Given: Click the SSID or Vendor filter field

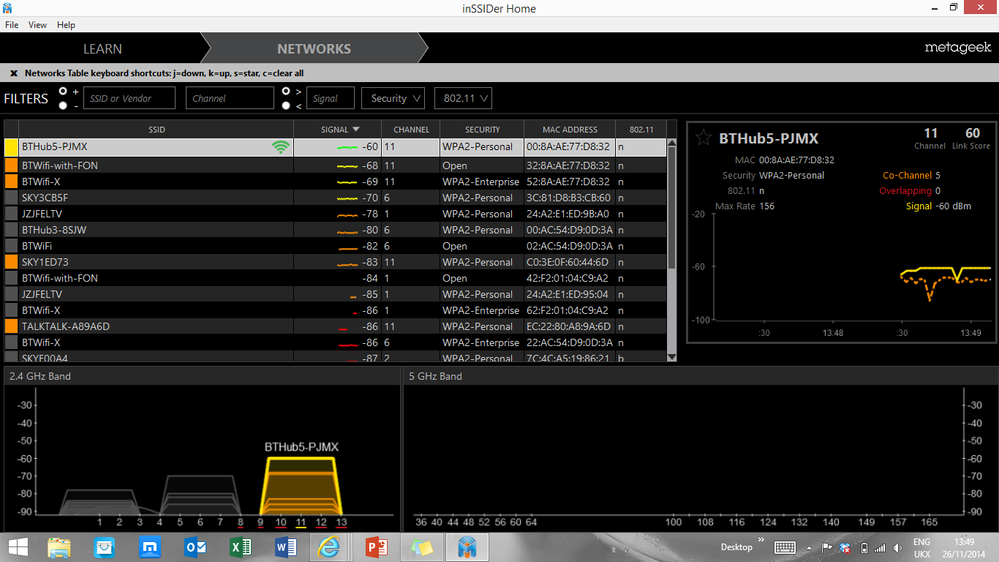Looking at the screenshot, I should 129,98.
